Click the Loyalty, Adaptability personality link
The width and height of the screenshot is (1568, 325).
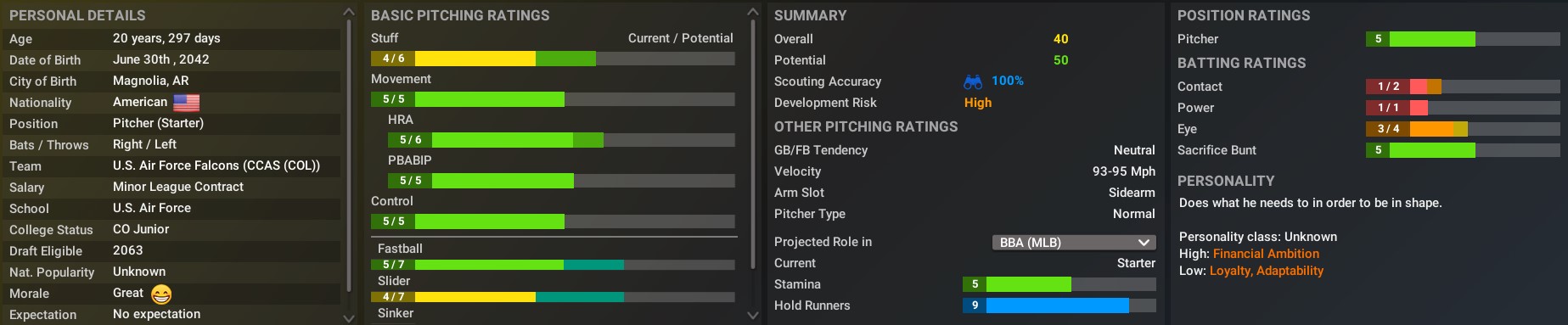(1266, 271)
